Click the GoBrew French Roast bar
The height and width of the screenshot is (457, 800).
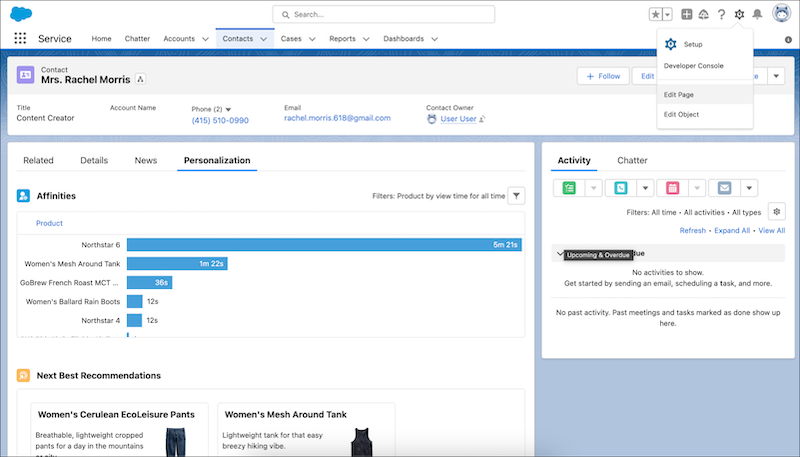(149, 283)
